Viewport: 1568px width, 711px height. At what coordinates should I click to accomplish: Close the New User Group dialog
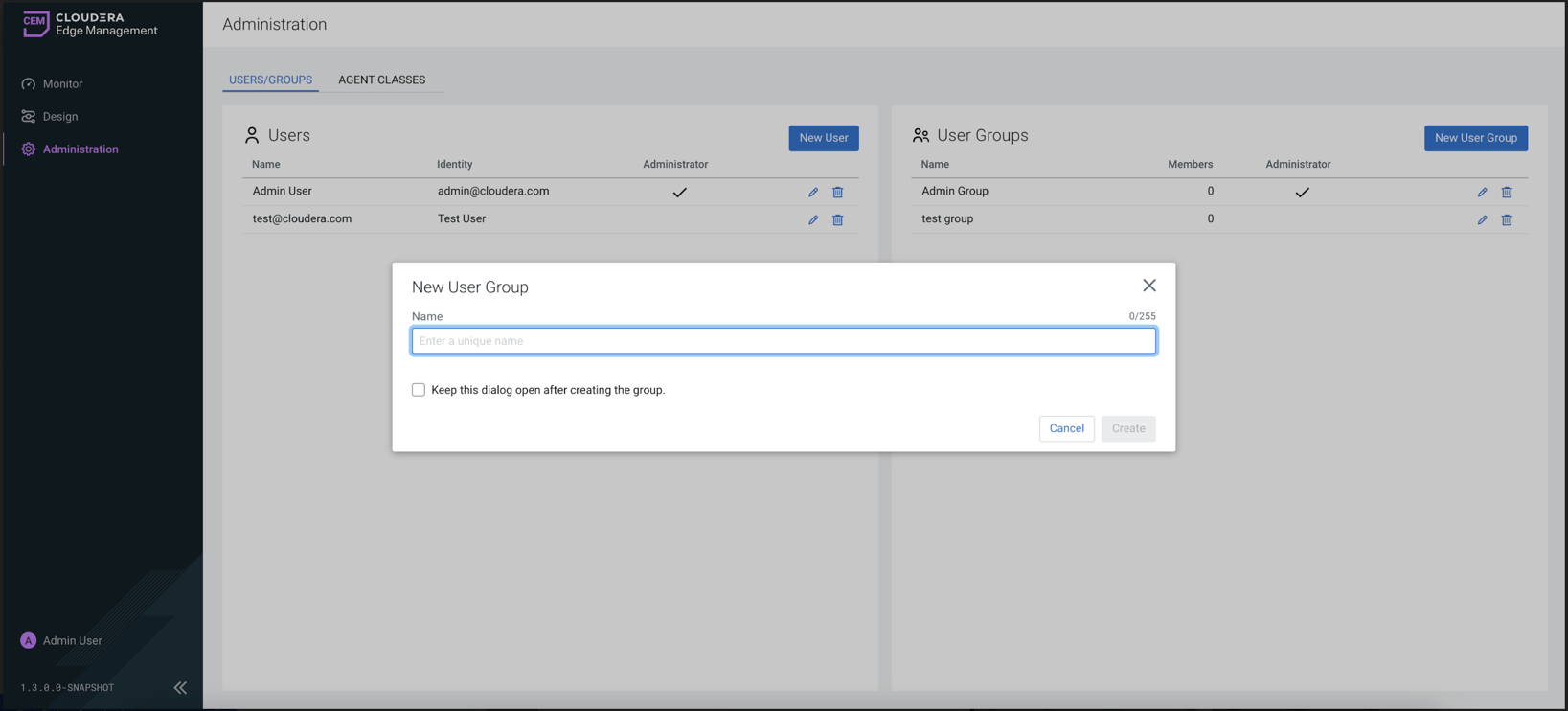click(1148, 286)
